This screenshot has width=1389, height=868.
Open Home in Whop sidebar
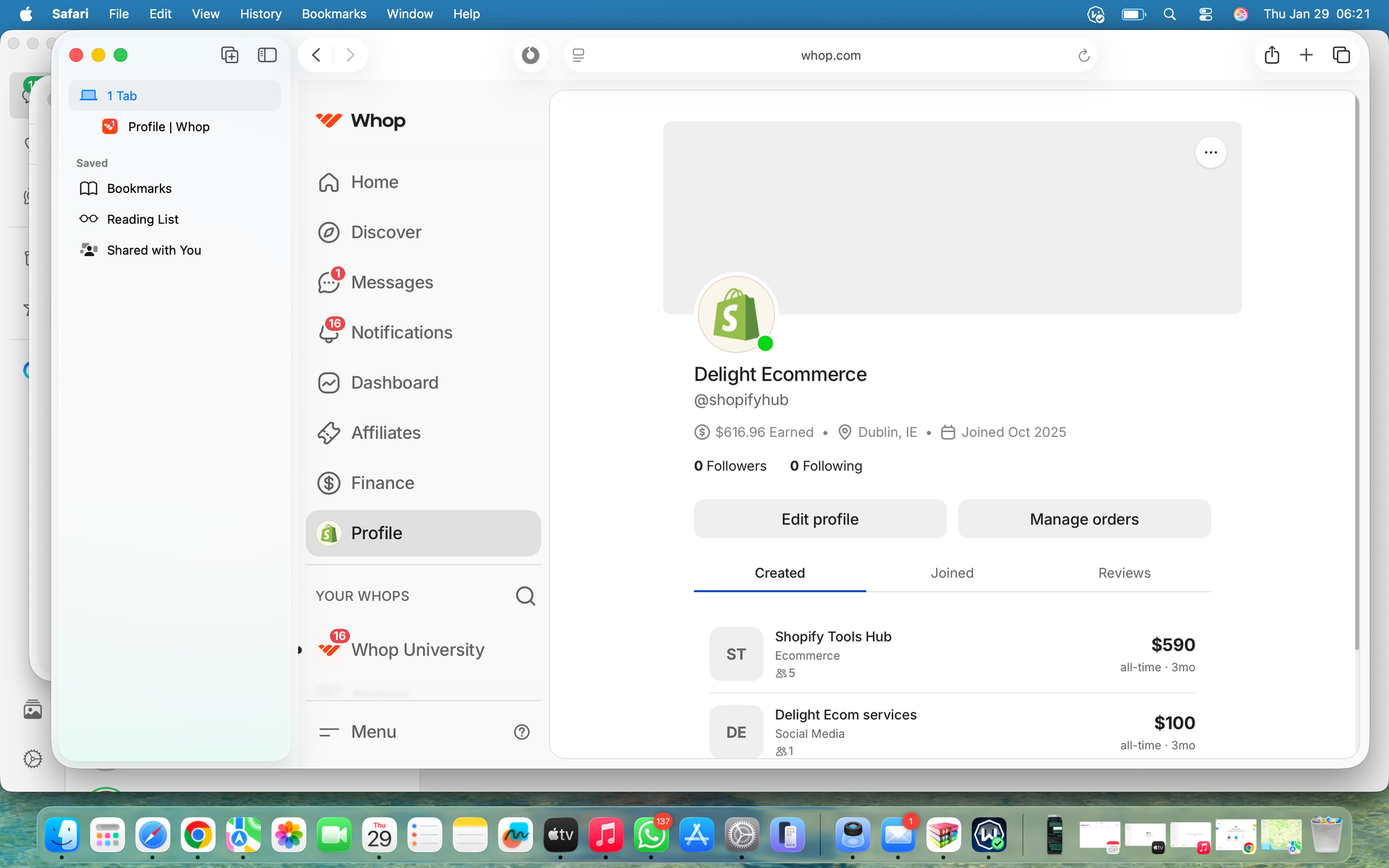click(x=374, y=182)
